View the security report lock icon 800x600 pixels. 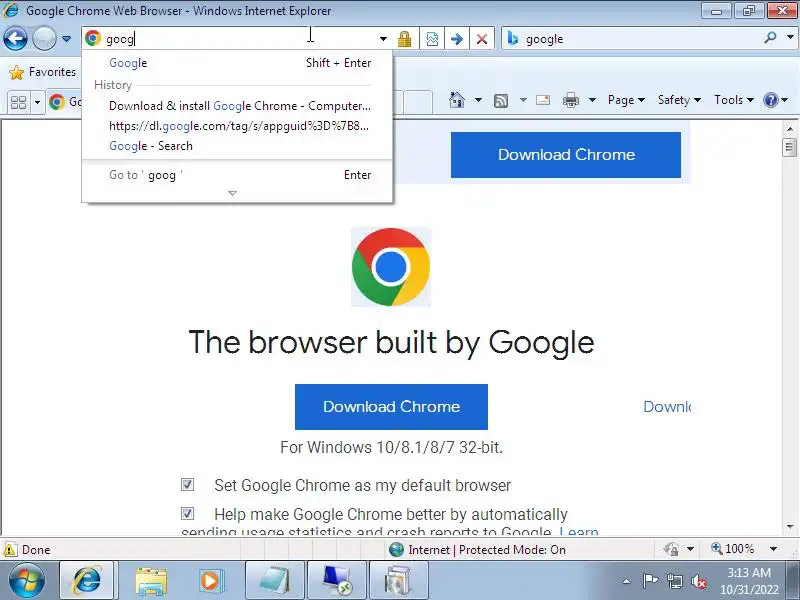click(x=404, y=39)
